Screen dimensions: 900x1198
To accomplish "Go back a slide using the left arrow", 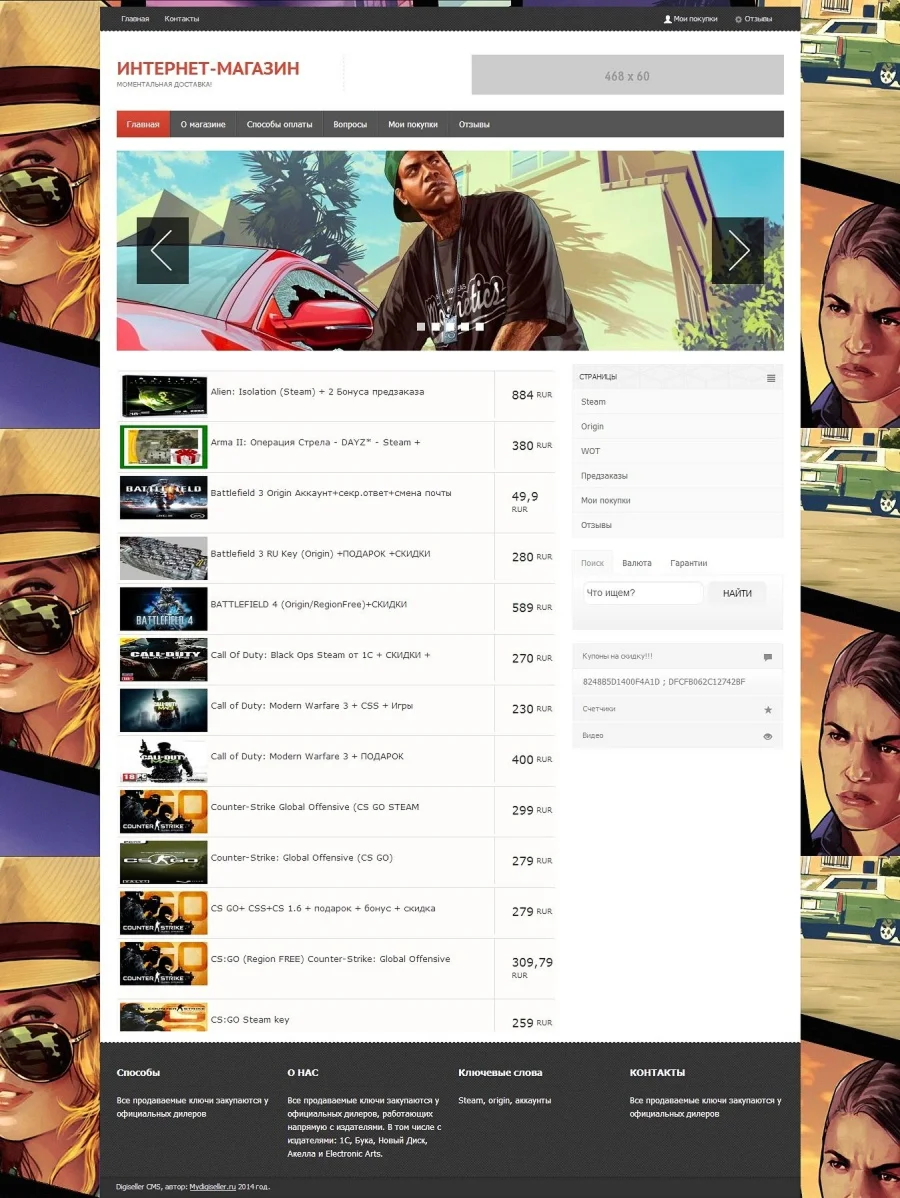I will pyautogui.click(x=162, y=250).
